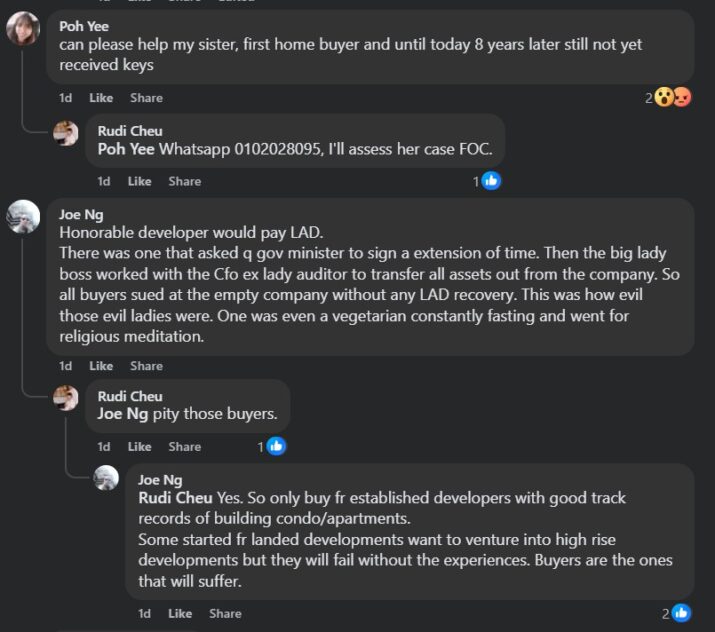Click Rudi Cheu's avatar in first reply

(66, 134)
